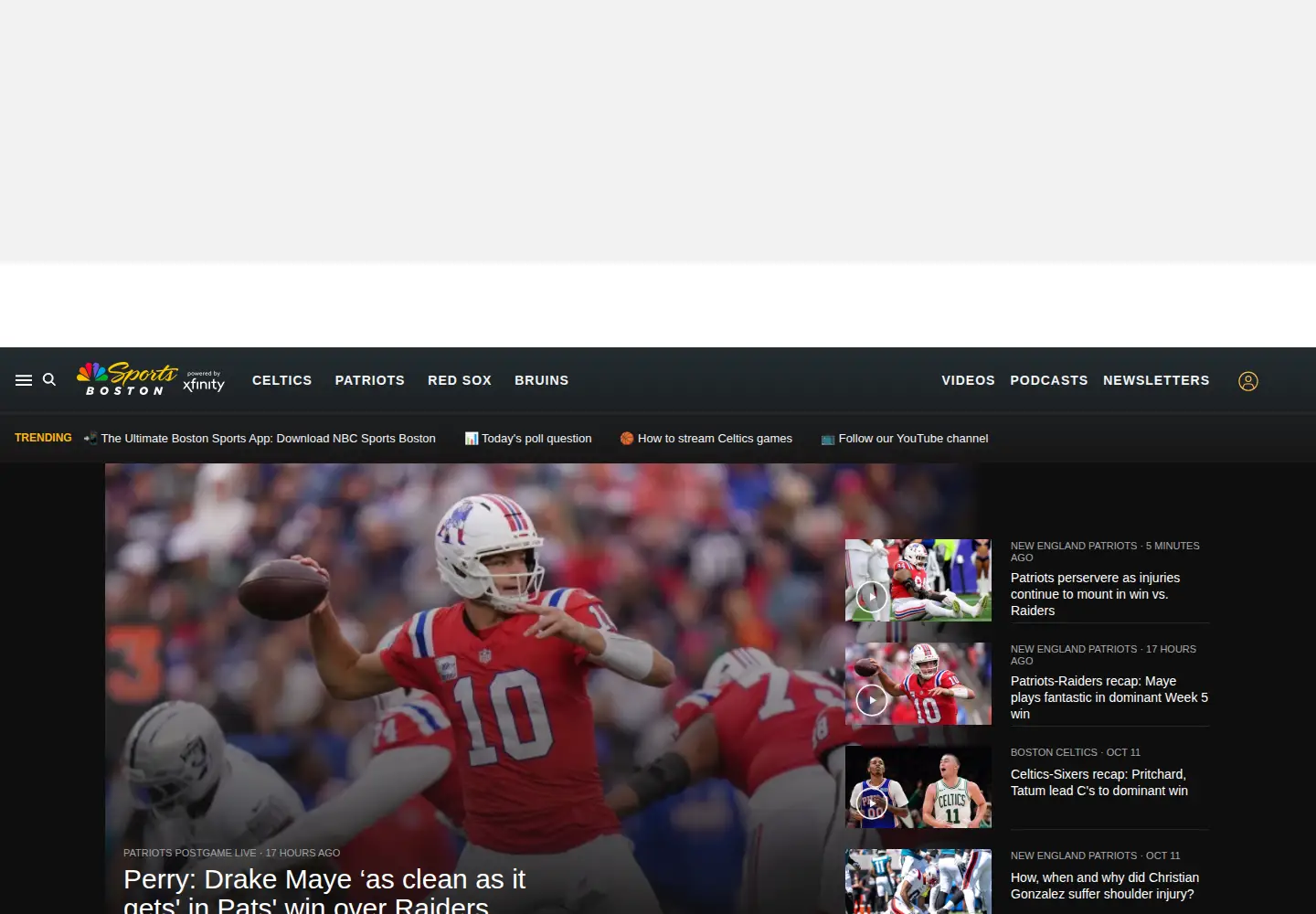The width and height of the screenshot is (1316, 914).
Task: Click Boston Celtics · Oct 11 label
Action: point(1076,752)
